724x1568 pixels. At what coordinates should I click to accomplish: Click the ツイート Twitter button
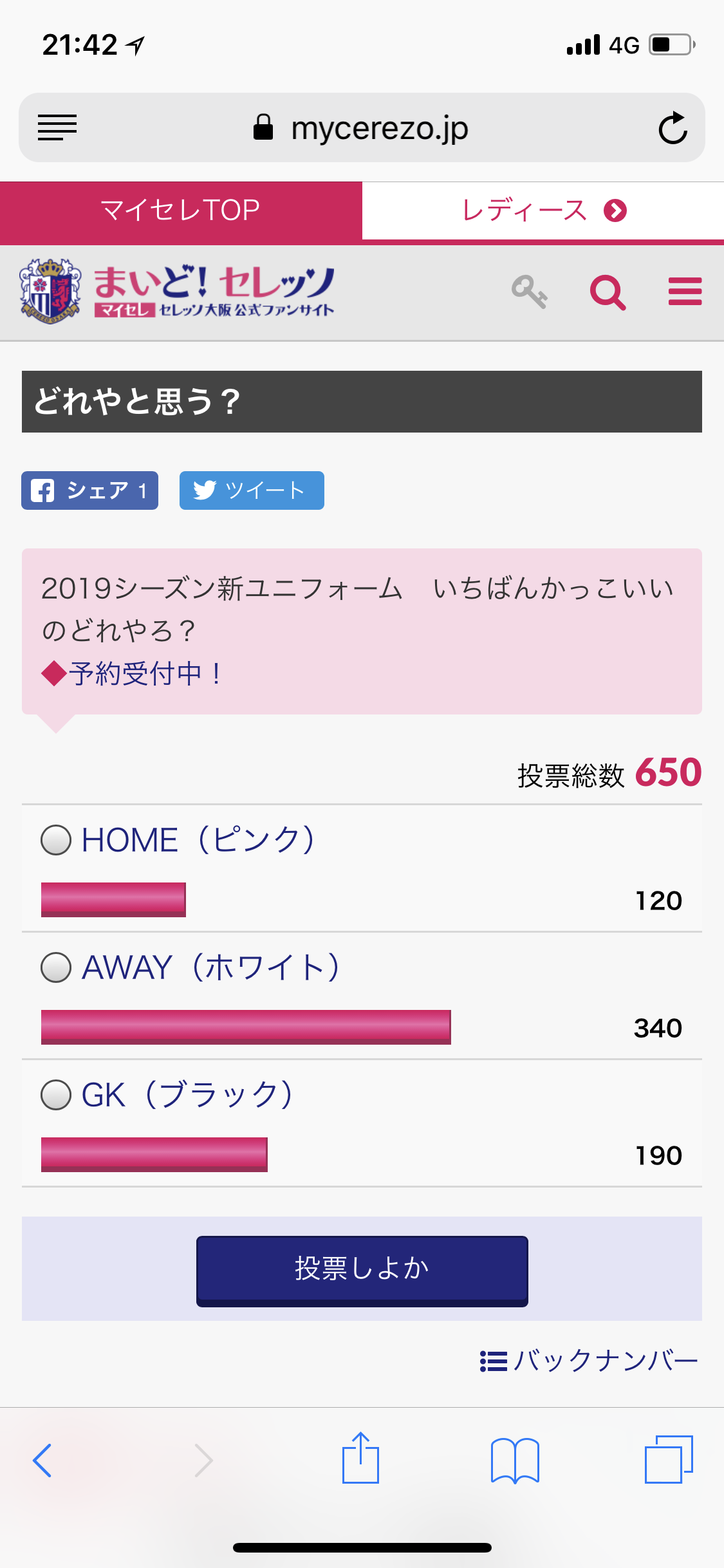252,490
